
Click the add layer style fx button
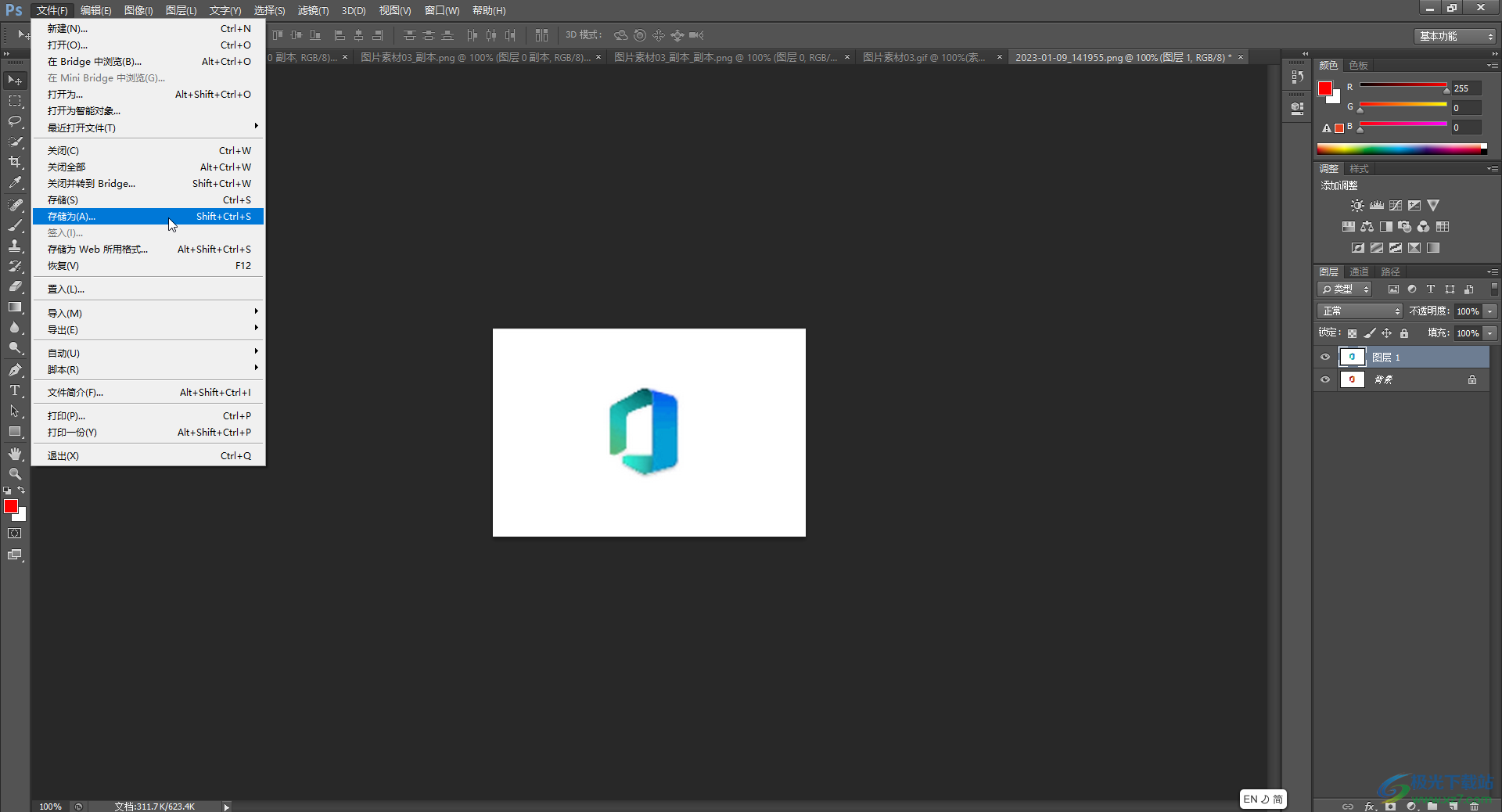click(x=1370, y=806)
